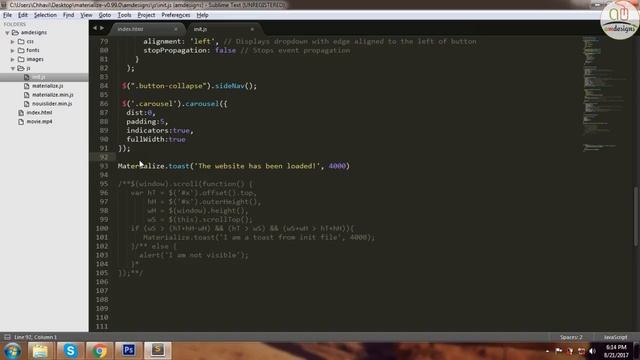Open Skype from the taskbar

pyautogui.click(x=70, y=351)
